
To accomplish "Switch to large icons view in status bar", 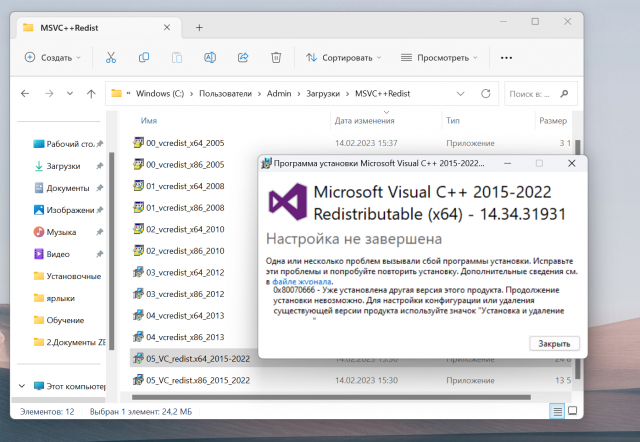I will point(572,409).
